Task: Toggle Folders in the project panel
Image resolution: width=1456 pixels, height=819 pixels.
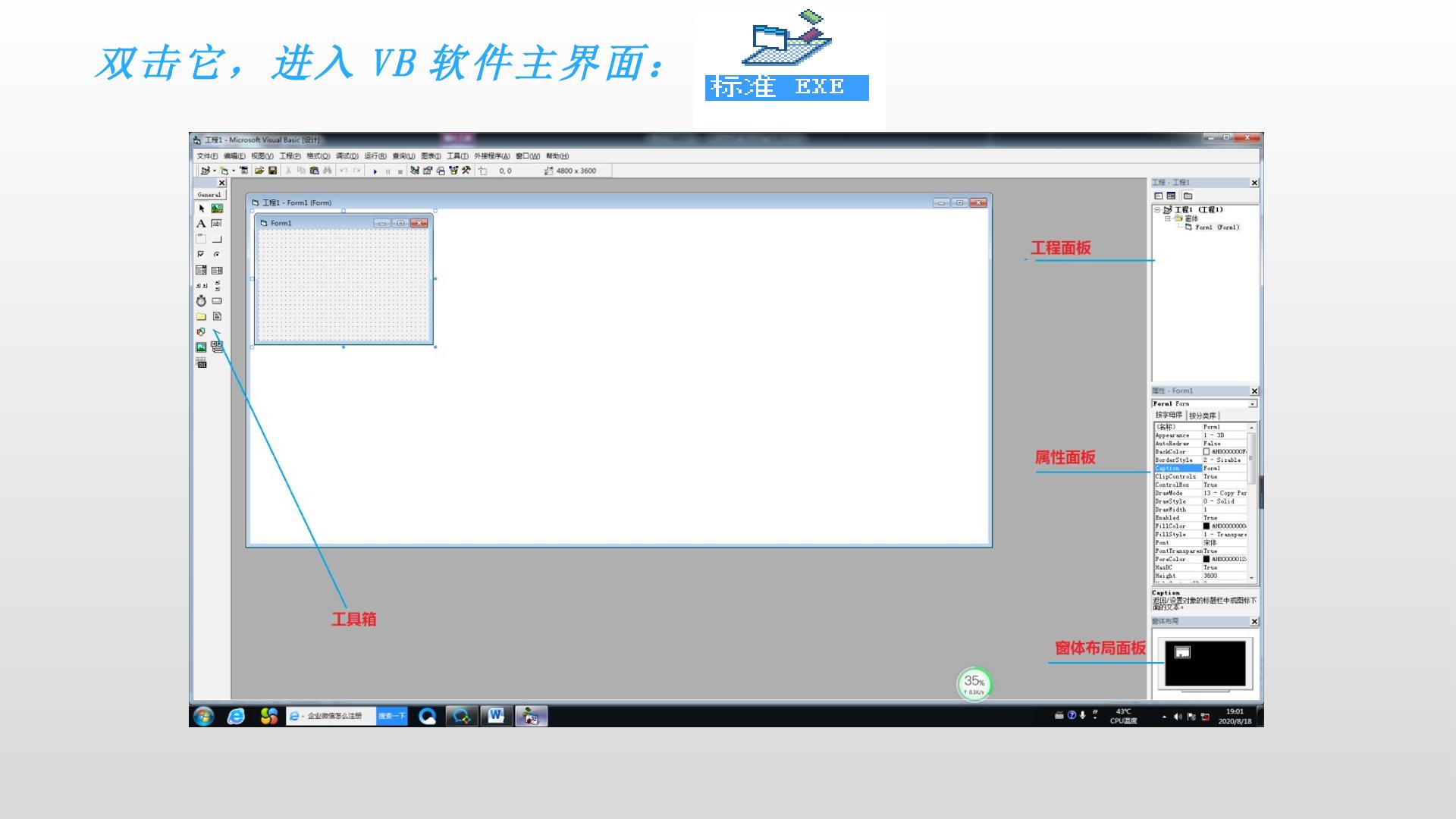Action: (1188, 196)
